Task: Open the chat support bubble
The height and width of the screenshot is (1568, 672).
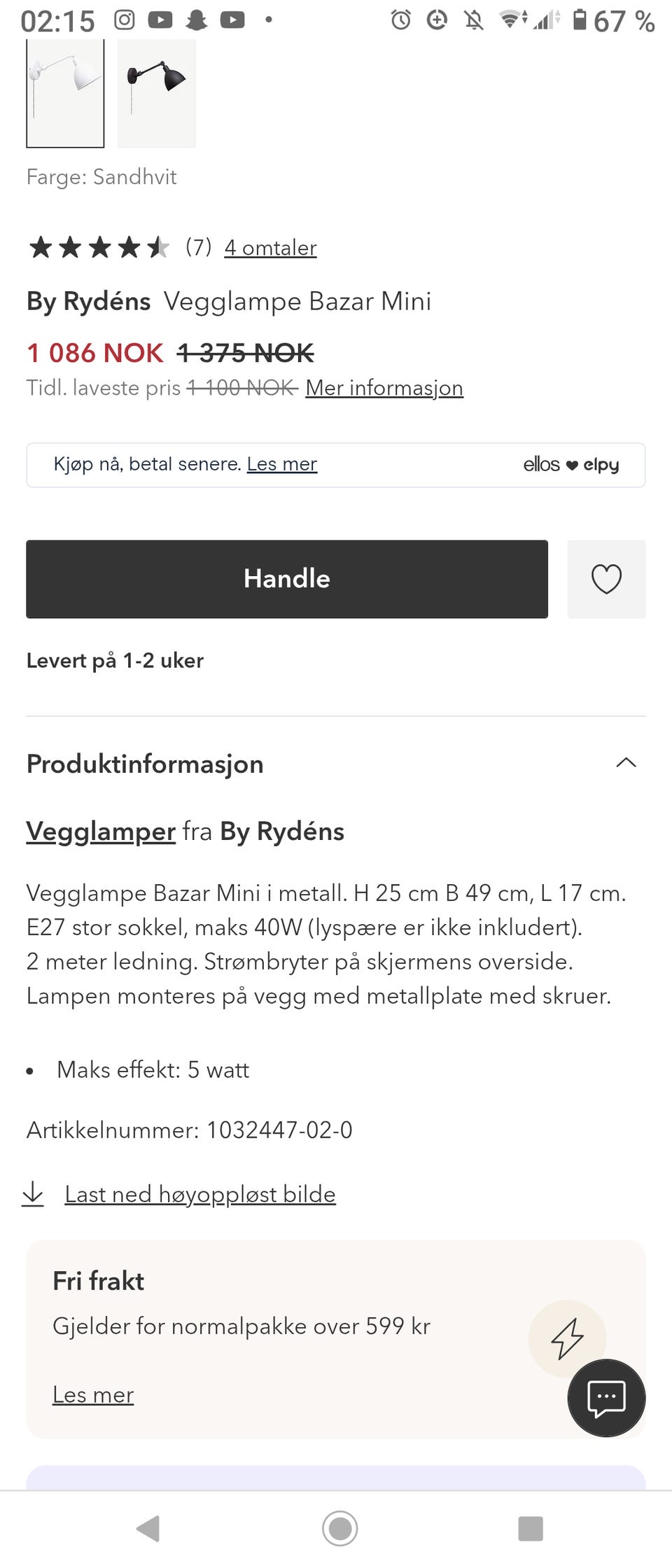Action: pyautogui.click(x=606, y=1398)
